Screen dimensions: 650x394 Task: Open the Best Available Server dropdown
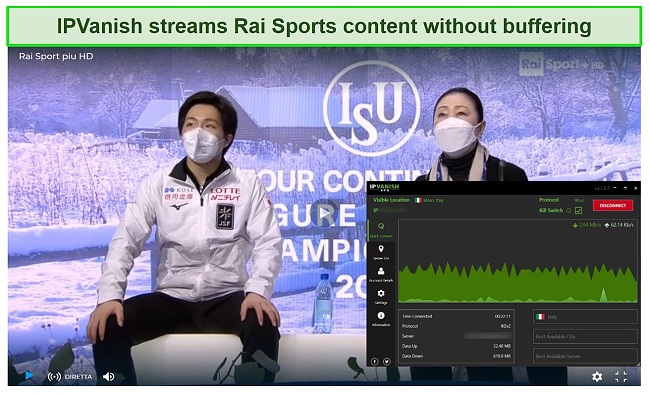[x=585, y=356]
